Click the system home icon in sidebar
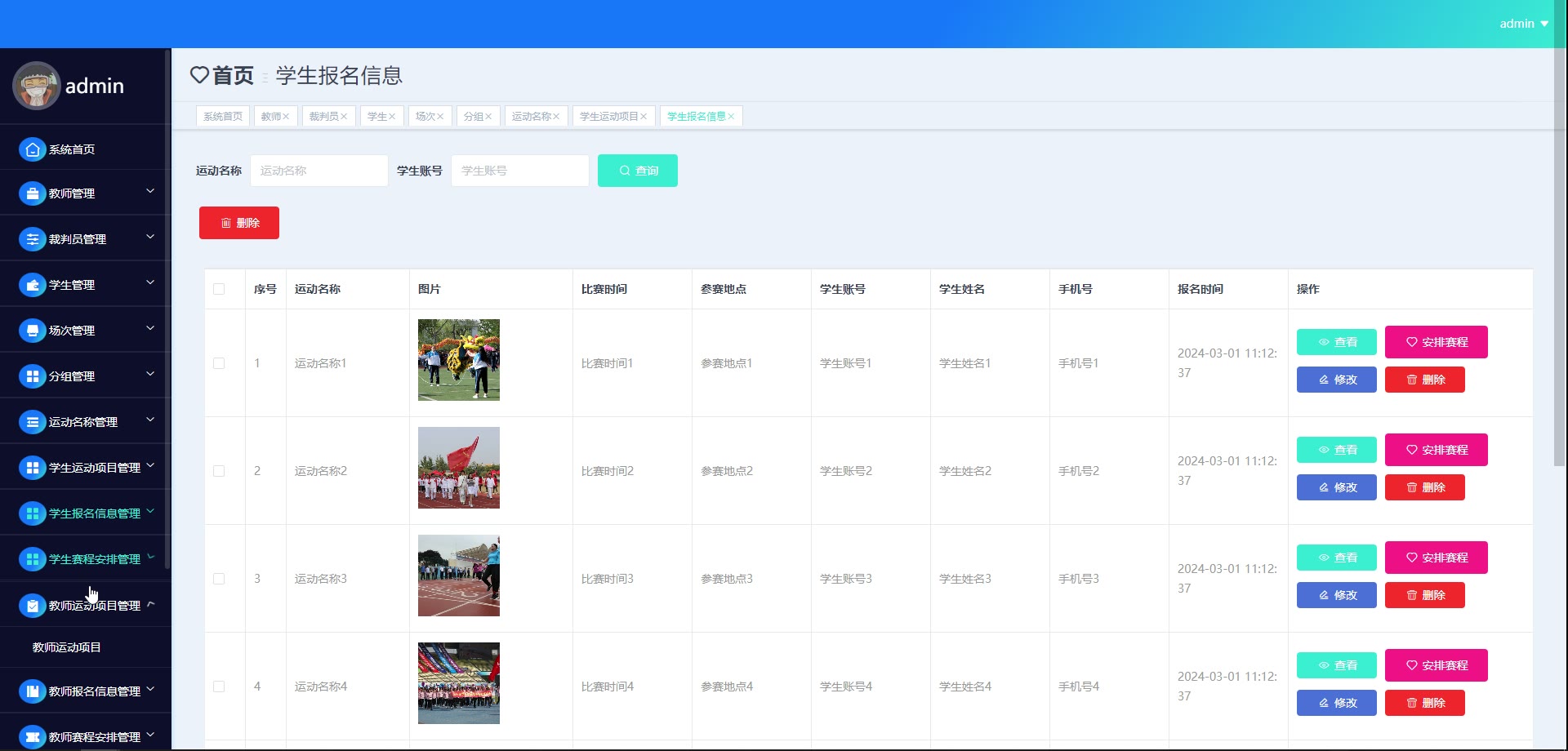This screenshot has height=751, width=1568. pyautogui.click(x=32, y=149)
